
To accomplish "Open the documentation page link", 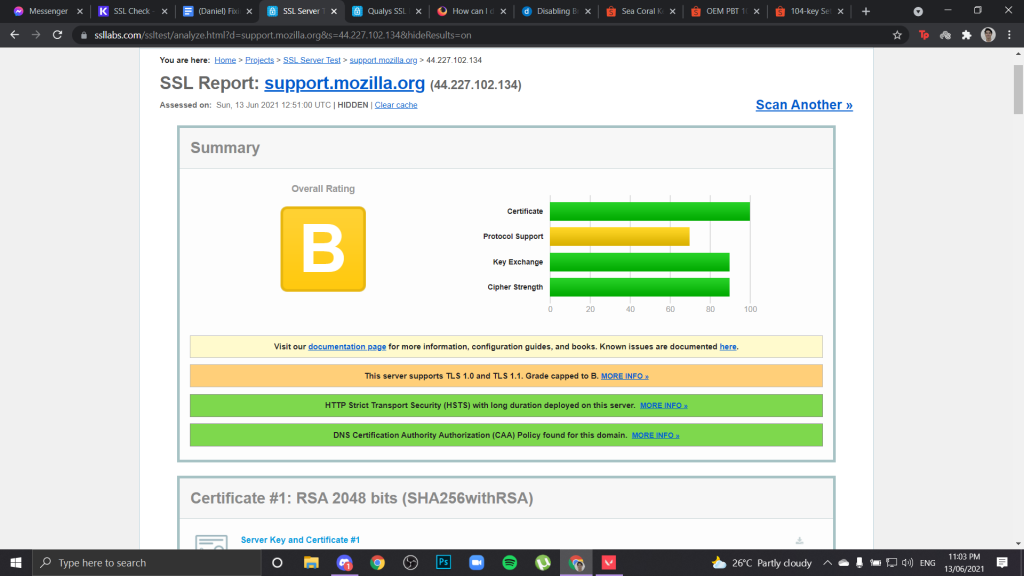I will [347, 347].
